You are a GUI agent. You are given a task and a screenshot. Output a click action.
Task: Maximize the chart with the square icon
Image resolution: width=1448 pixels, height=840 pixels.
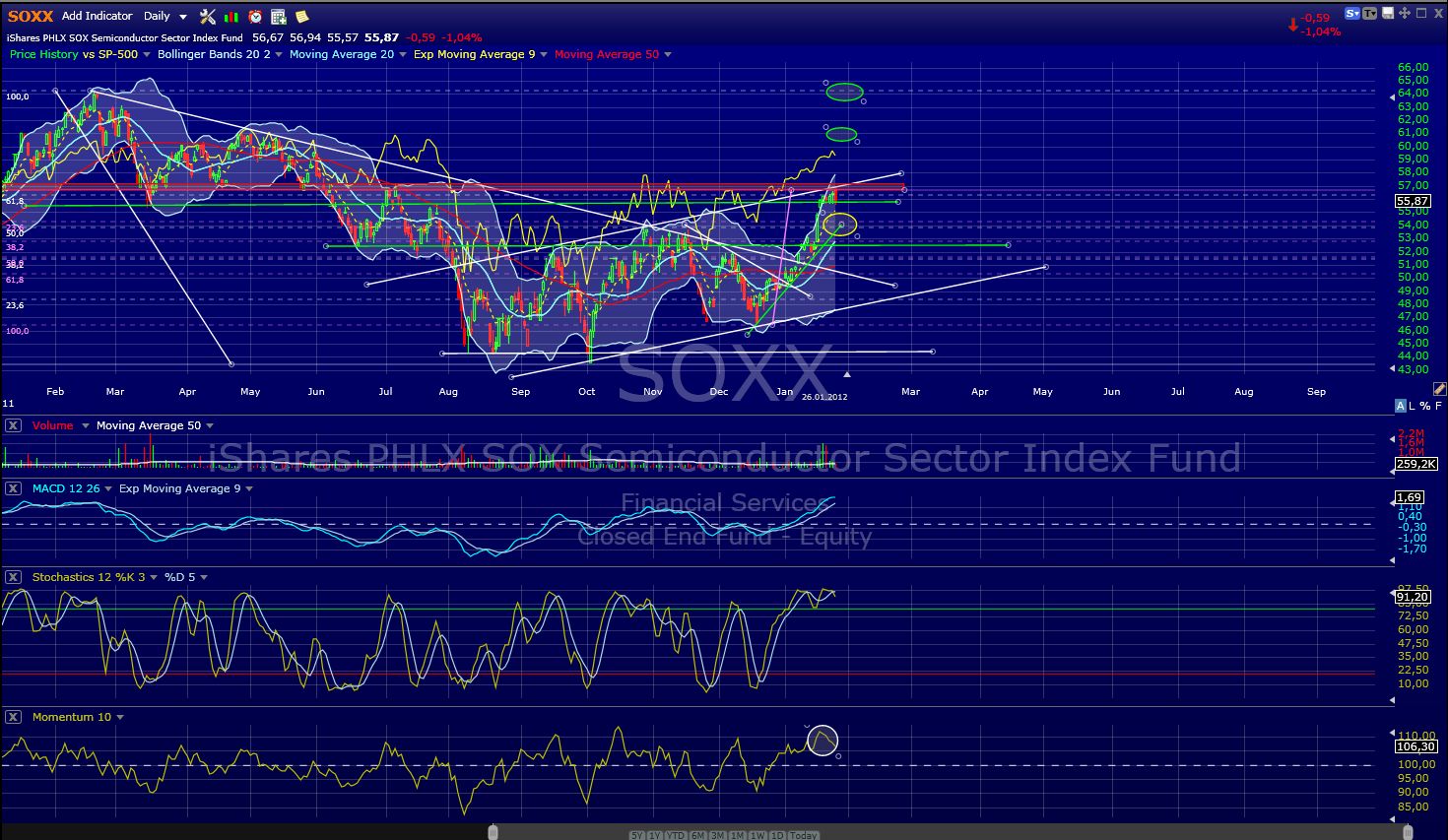(1421, 13)
